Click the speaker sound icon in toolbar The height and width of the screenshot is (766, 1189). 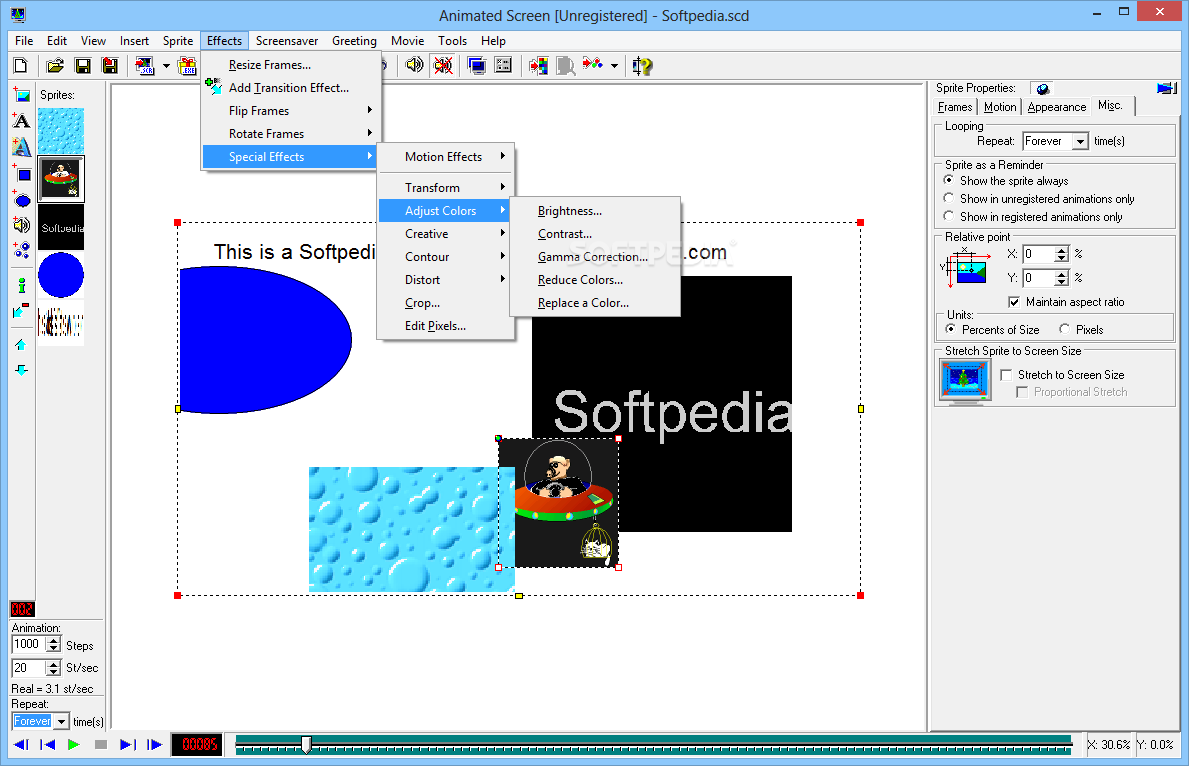pos(414,66)
